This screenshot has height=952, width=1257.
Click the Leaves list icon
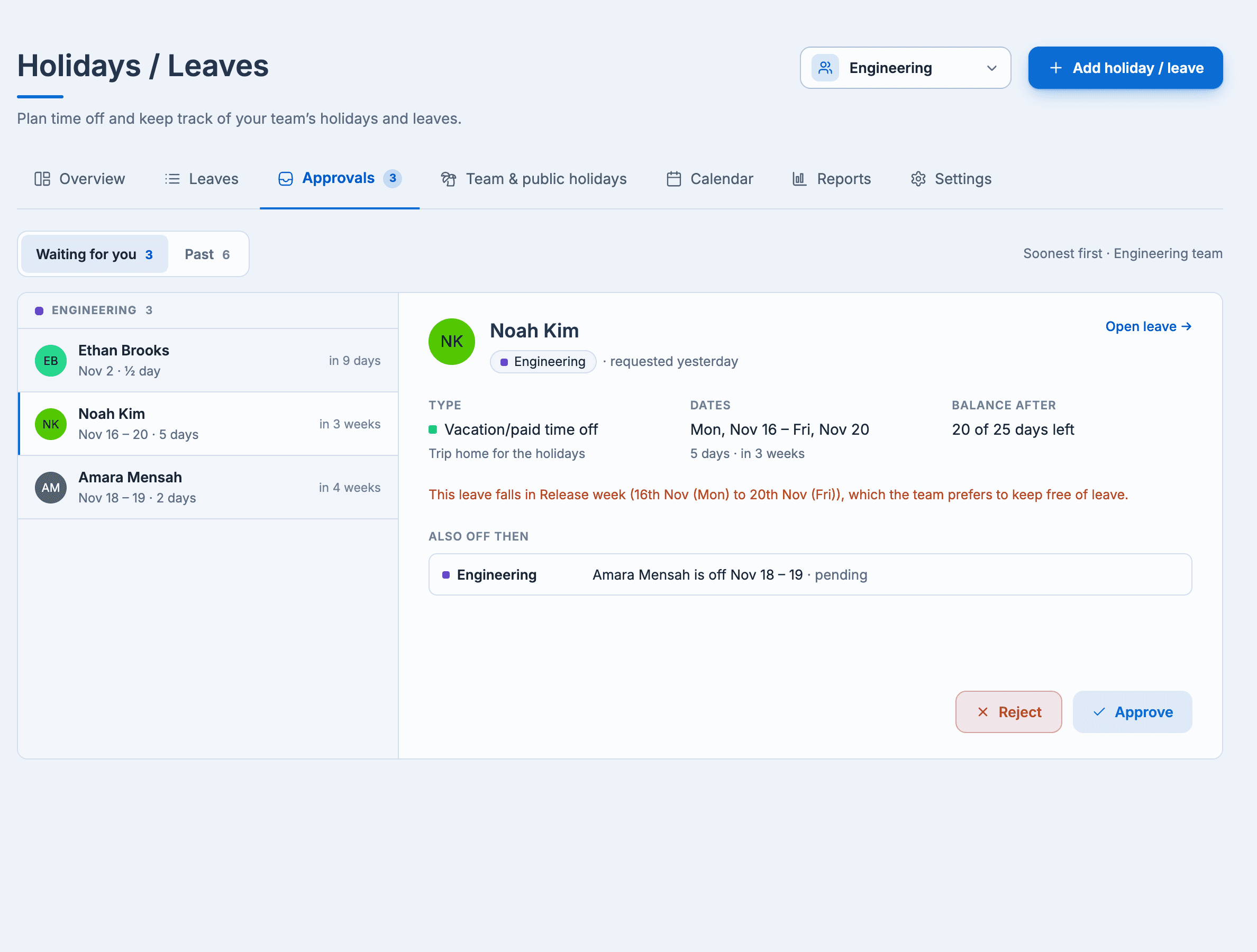click(172, 179)
